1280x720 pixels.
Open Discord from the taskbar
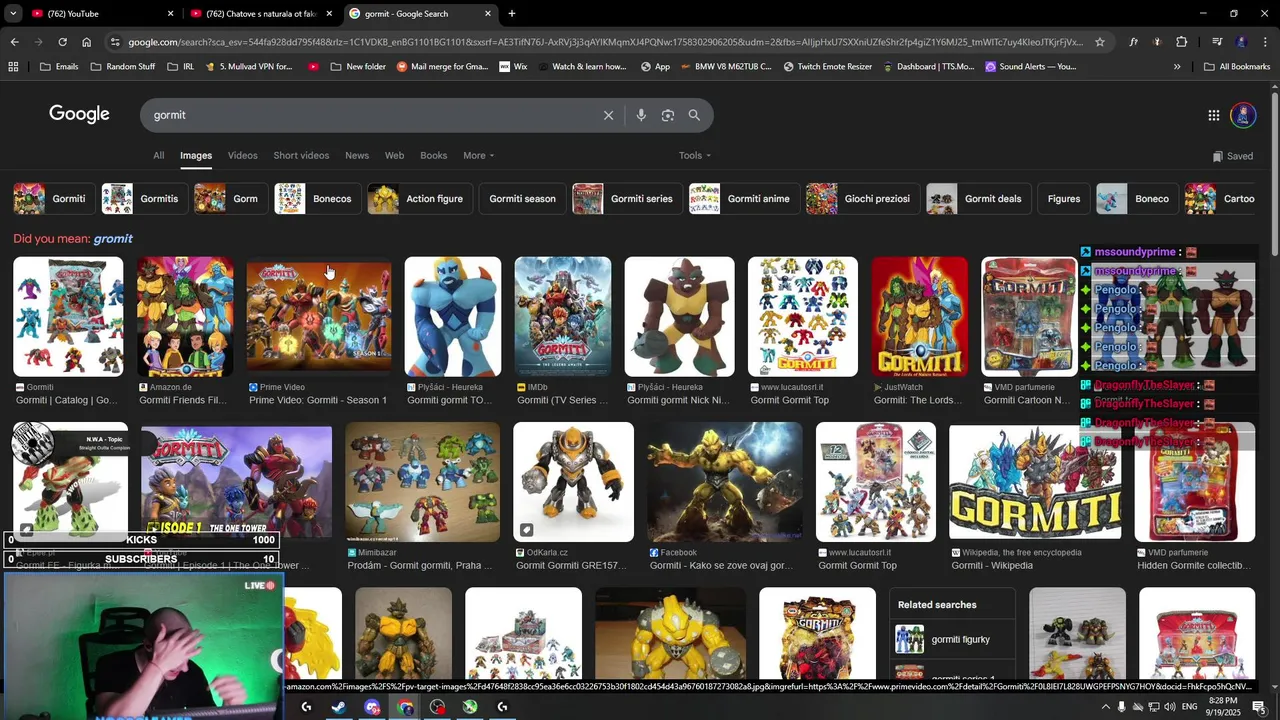tap(372, 707)
